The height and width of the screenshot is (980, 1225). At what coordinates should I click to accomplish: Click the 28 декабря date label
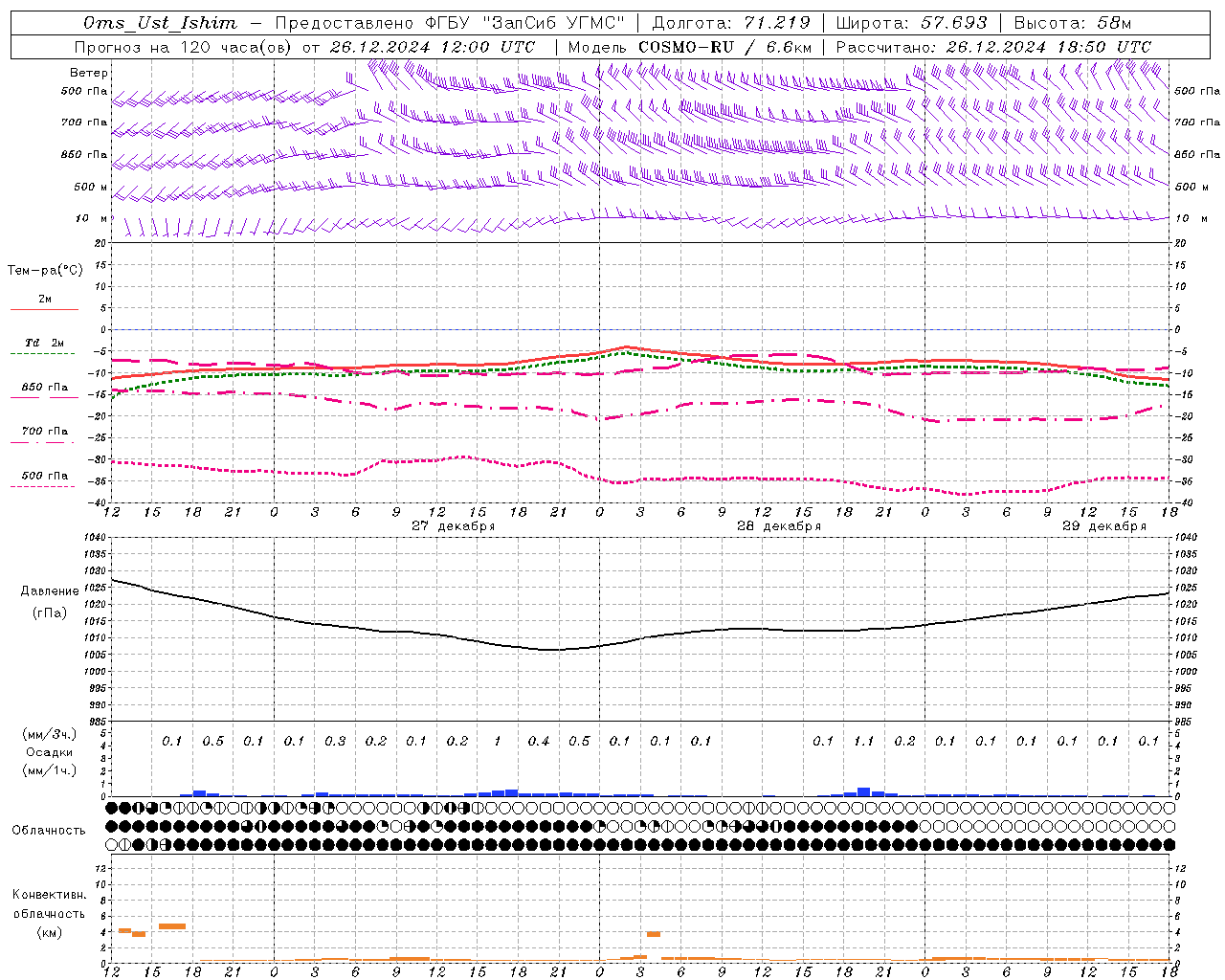(x=778, y=526)
